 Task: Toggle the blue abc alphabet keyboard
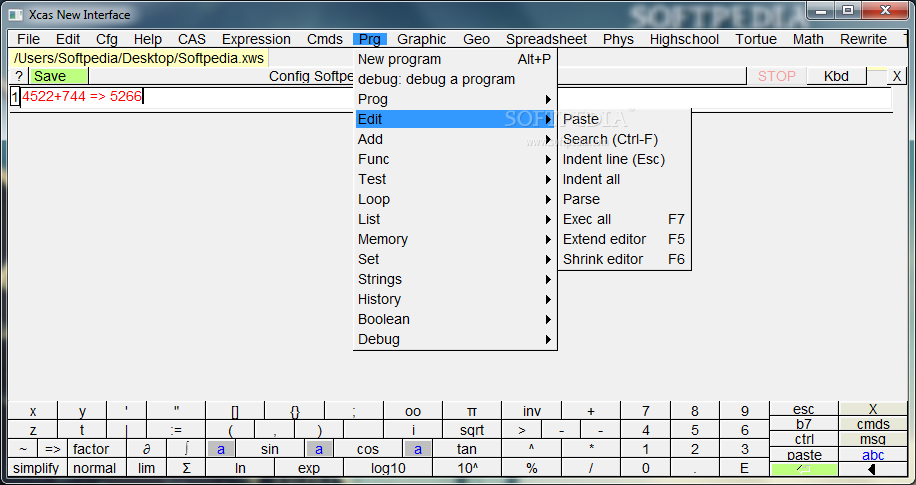[x=873, y=455]
